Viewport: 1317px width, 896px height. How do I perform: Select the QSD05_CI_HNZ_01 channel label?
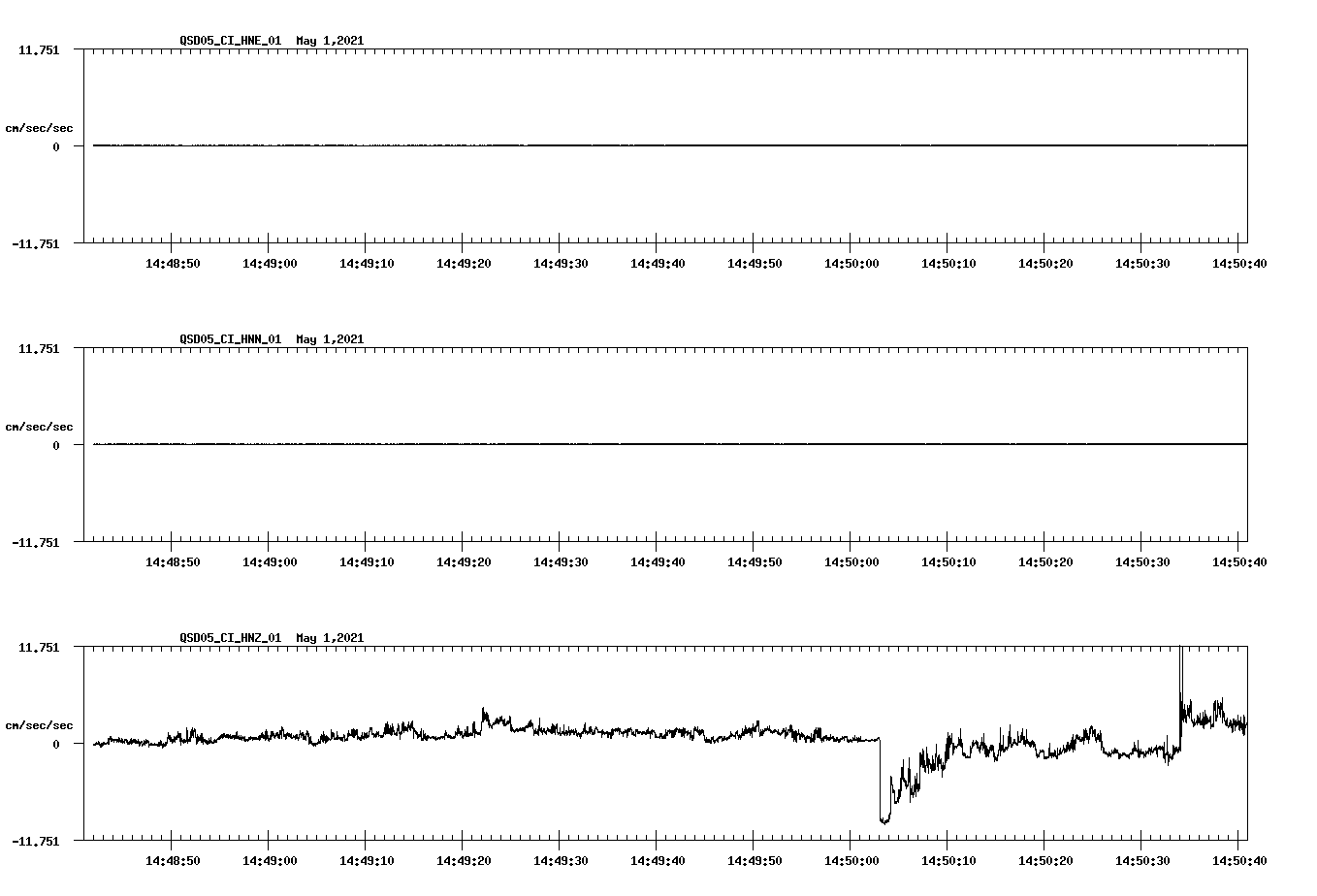230,638
